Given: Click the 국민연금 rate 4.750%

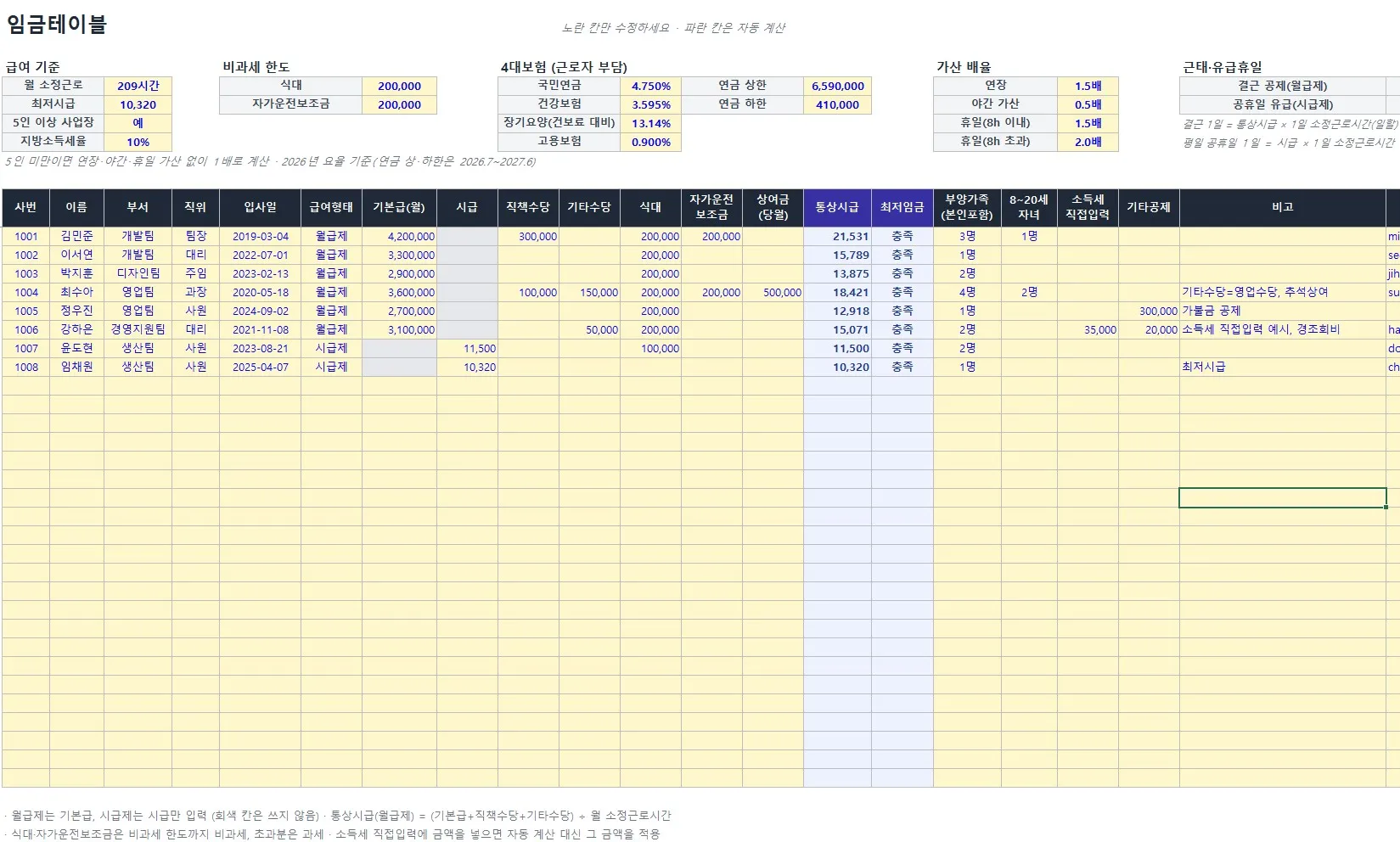Looking at the screenshot, I should pyautogui.click(x=650, y=86).
